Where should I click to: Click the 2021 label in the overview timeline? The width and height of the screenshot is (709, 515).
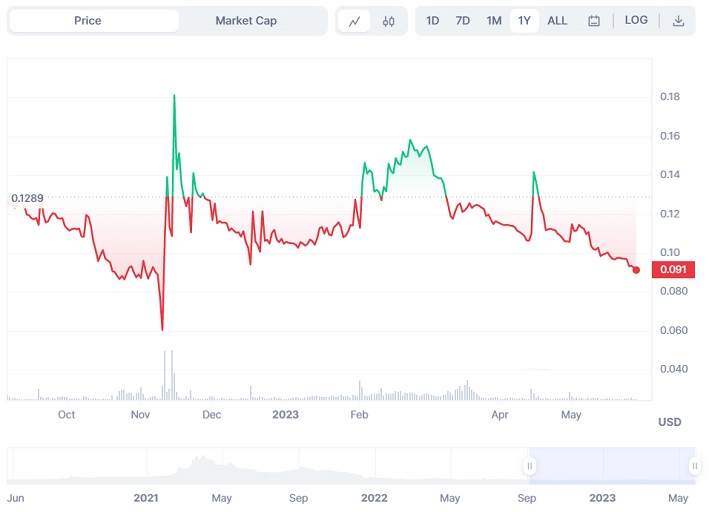point(146,498)
